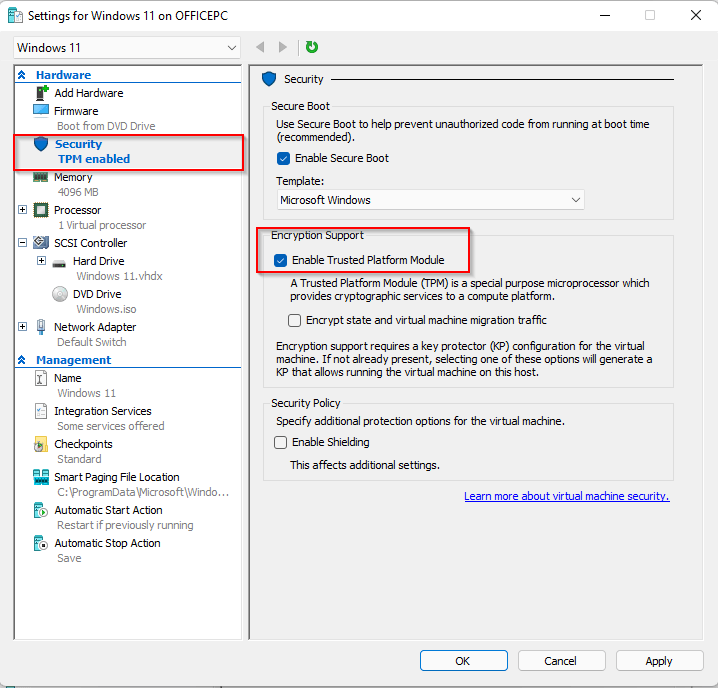This screenshot has height=688, width=718.
Task: Select Integration Services in Management list
Action: (102, 411)
